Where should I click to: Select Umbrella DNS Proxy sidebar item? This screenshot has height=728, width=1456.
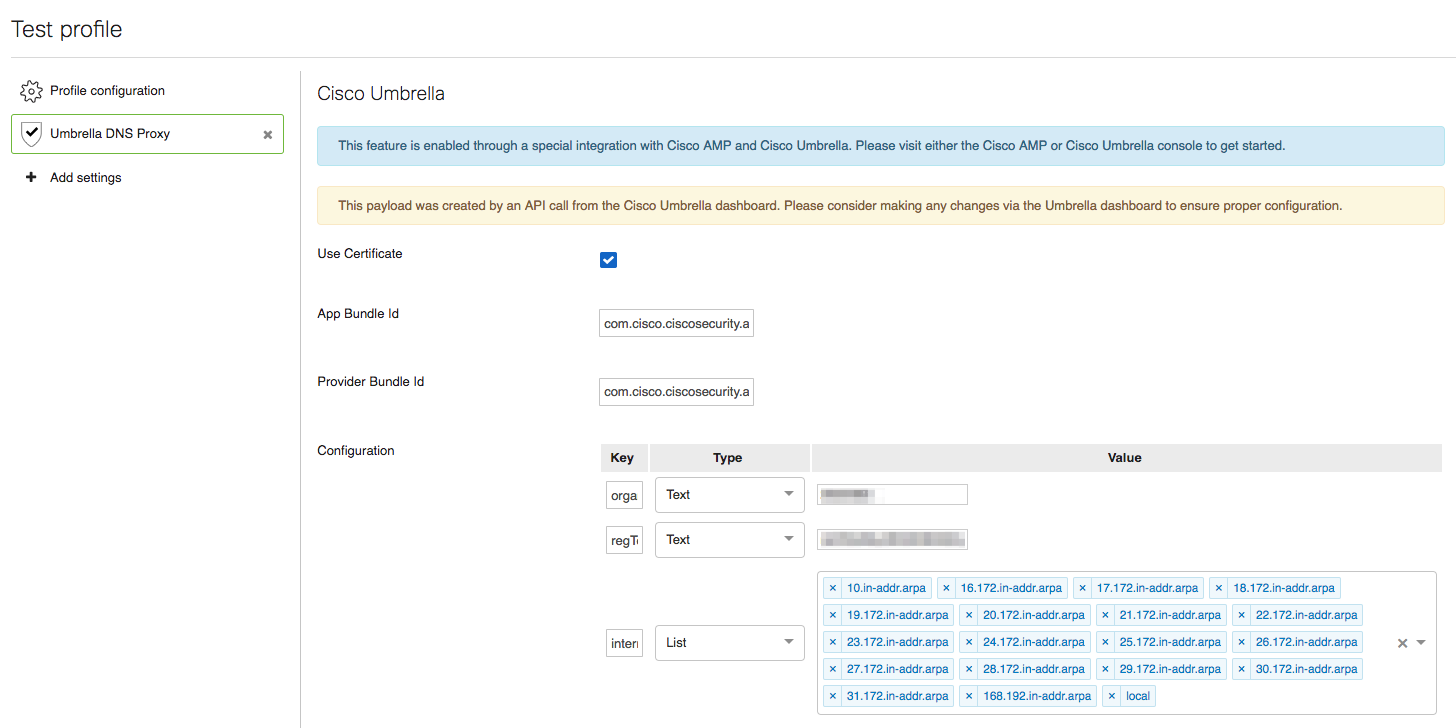[x=147, y=133]
